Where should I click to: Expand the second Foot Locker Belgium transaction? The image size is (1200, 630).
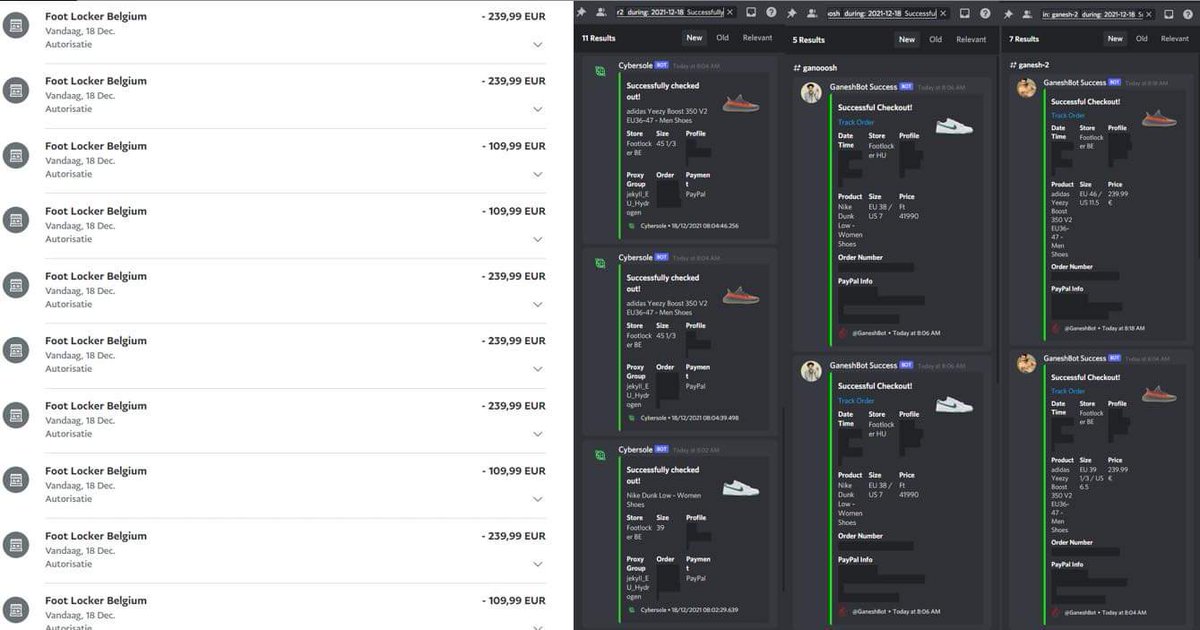[538, 110]
